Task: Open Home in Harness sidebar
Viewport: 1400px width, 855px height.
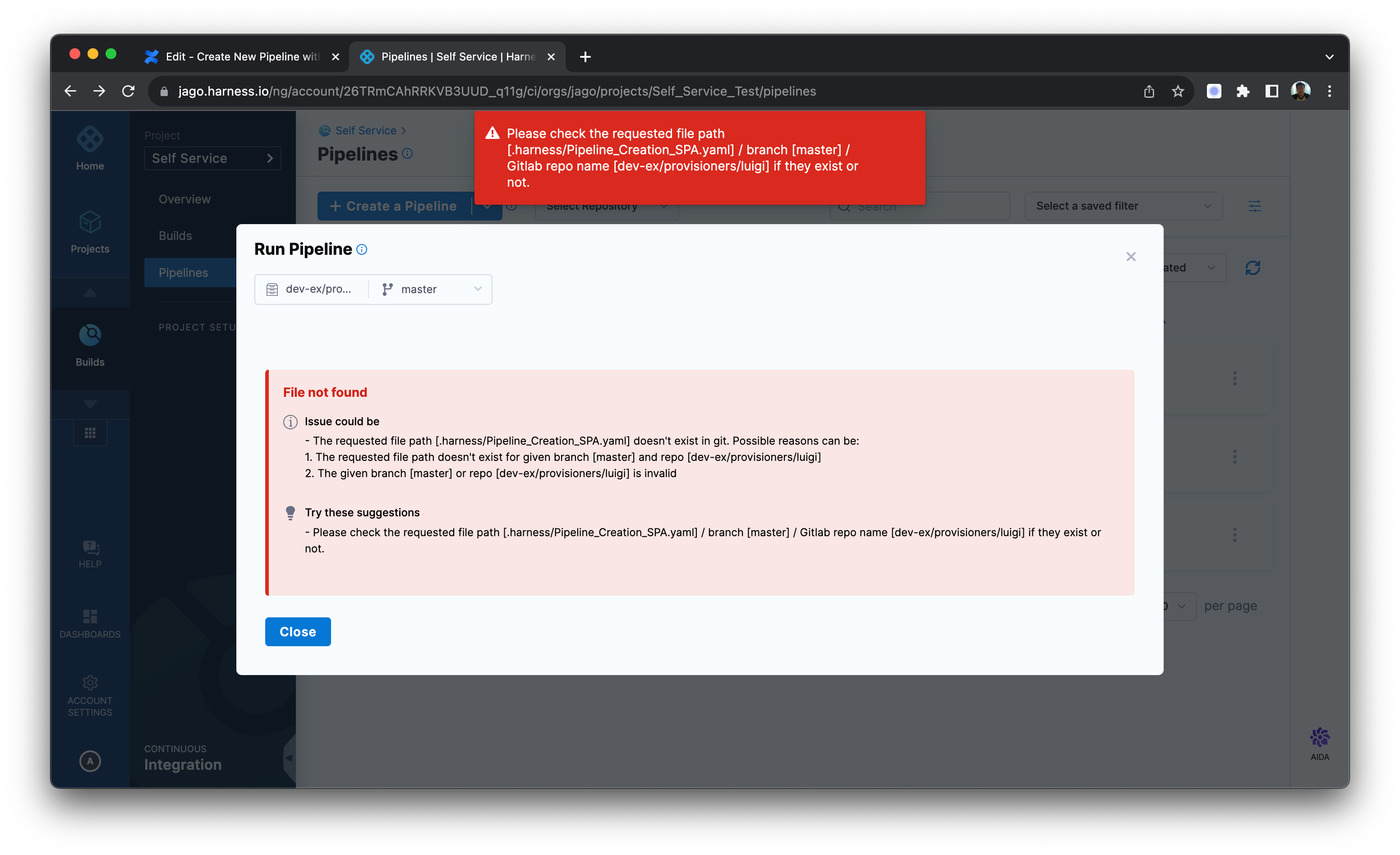Action: point(90,149)
